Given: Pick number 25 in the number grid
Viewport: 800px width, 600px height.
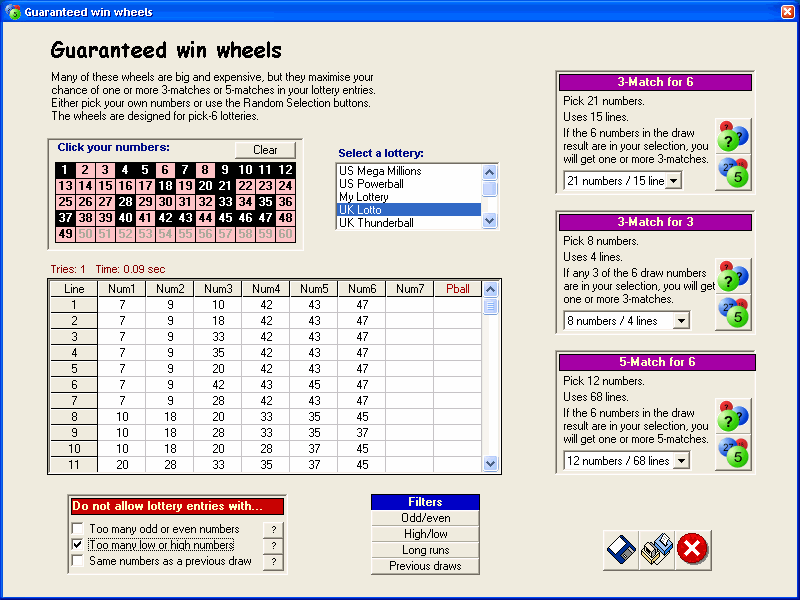Looking at the screenshot, I should [65, 202].
